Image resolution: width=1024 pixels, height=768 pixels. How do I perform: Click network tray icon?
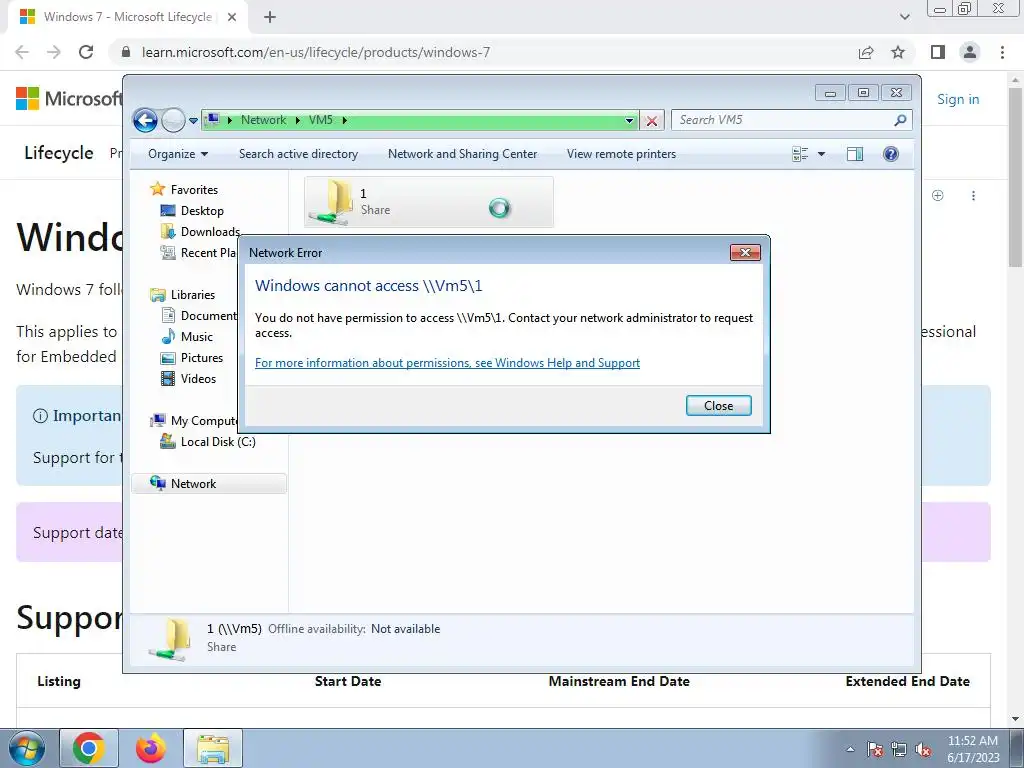(x=899, y=750)
